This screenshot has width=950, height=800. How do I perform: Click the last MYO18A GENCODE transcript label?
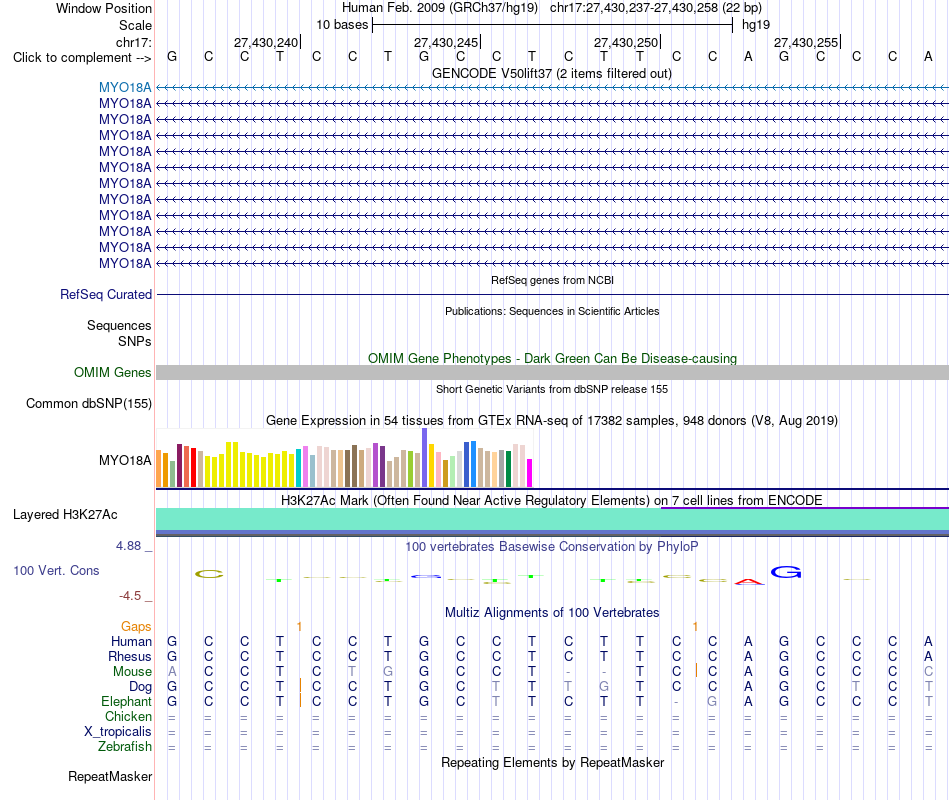pyautogui.click(x=125, y=263)
